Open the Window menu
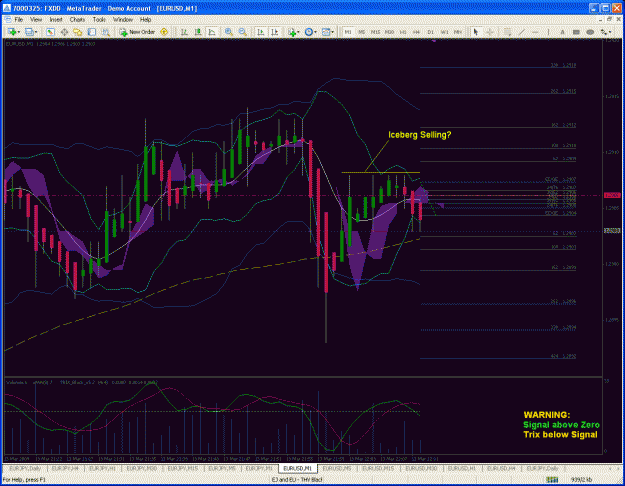Viewport: 625px width, 486px height. (123, 19)
